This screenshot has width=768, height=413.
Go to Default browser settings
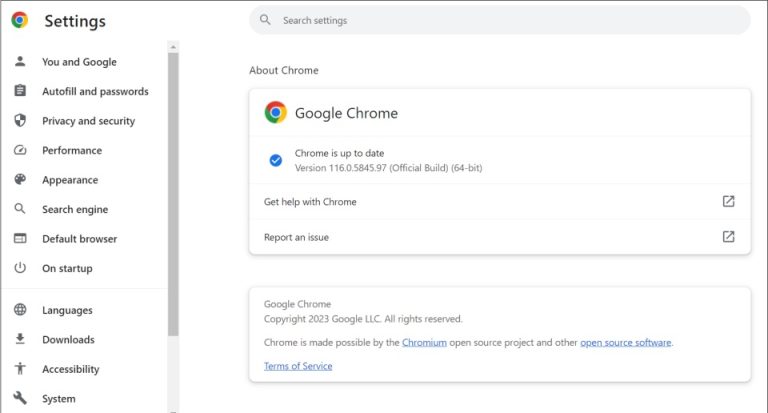pos(79,239)
